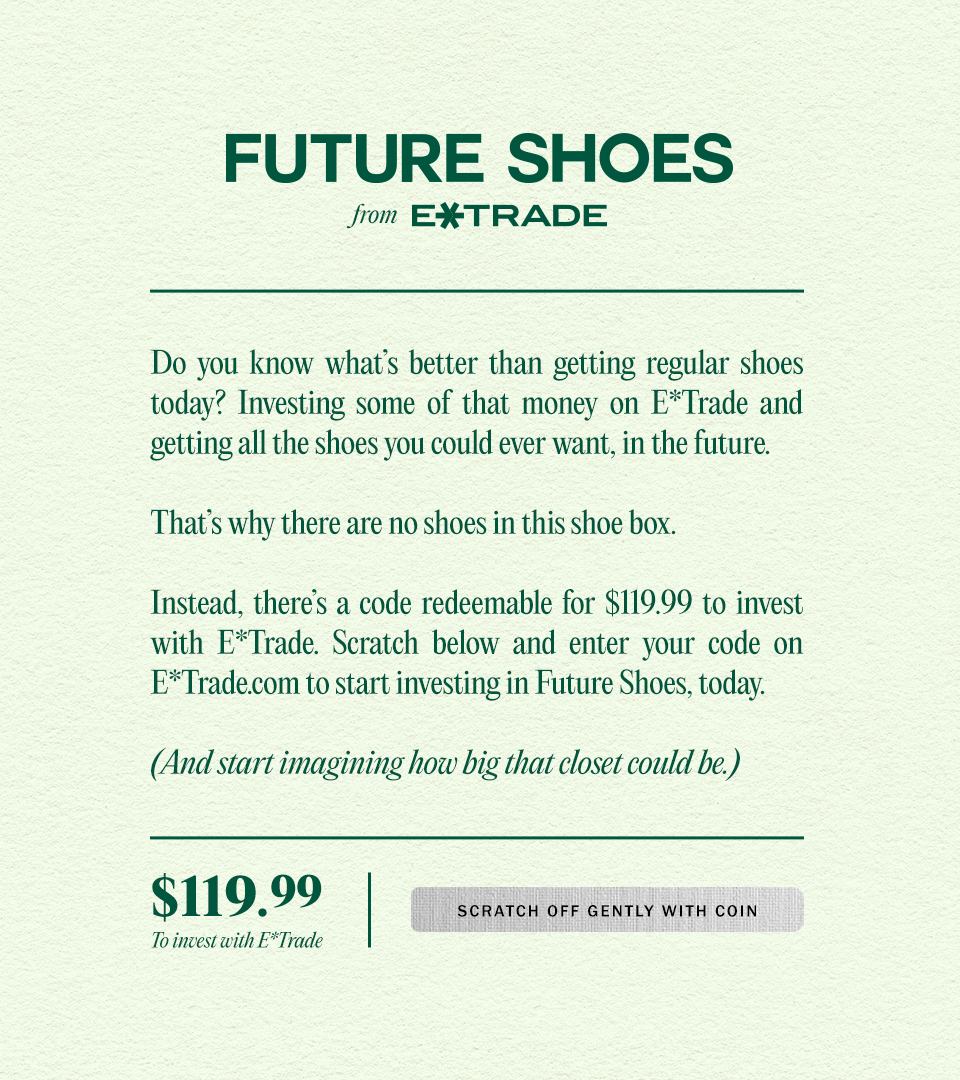Viewport: 960px width, 1080px height.
Task: Click the FUTURE SHOES headline
Action: (479, 158)
